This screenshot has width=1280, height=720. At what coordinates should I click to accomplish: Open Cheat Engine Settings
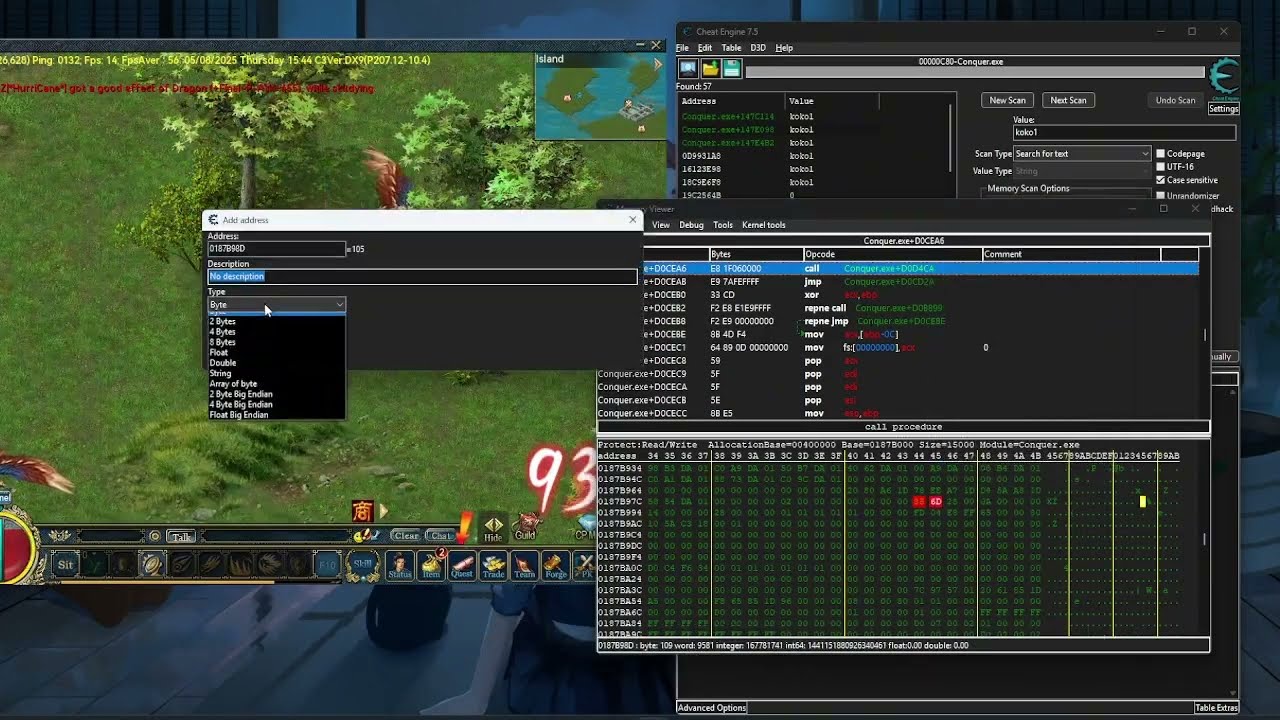(1223, 109)
